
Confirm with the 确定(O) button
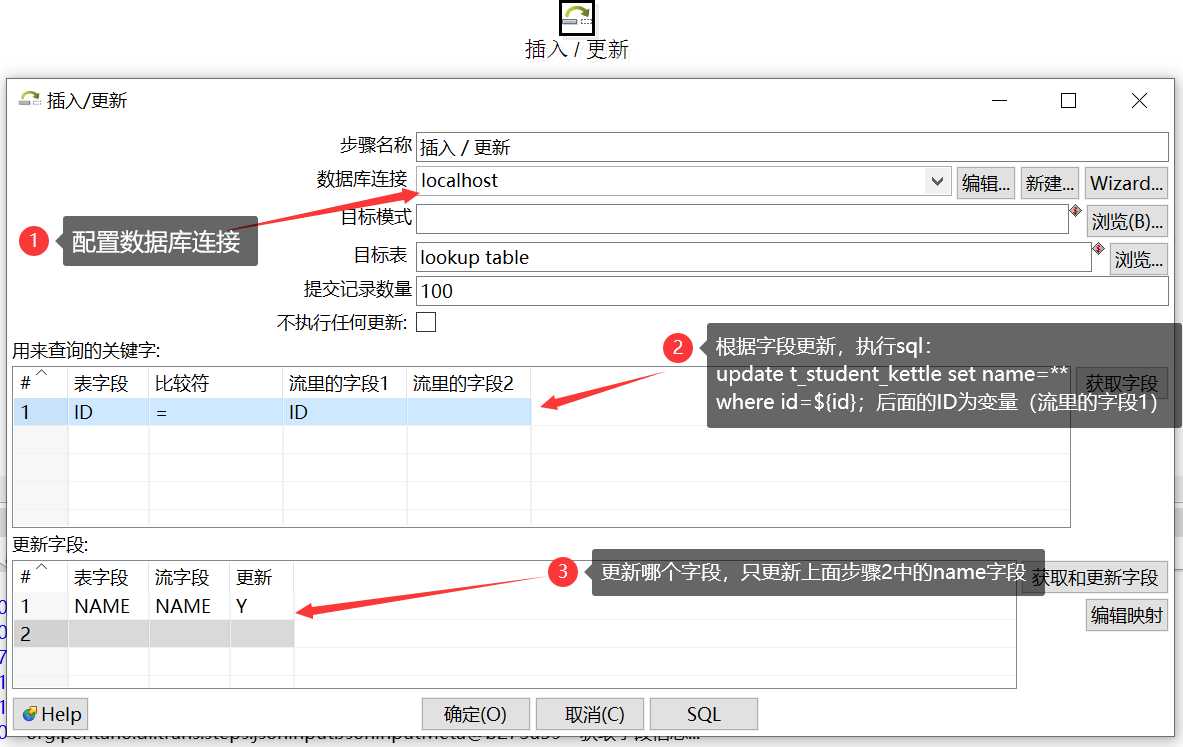475,714
